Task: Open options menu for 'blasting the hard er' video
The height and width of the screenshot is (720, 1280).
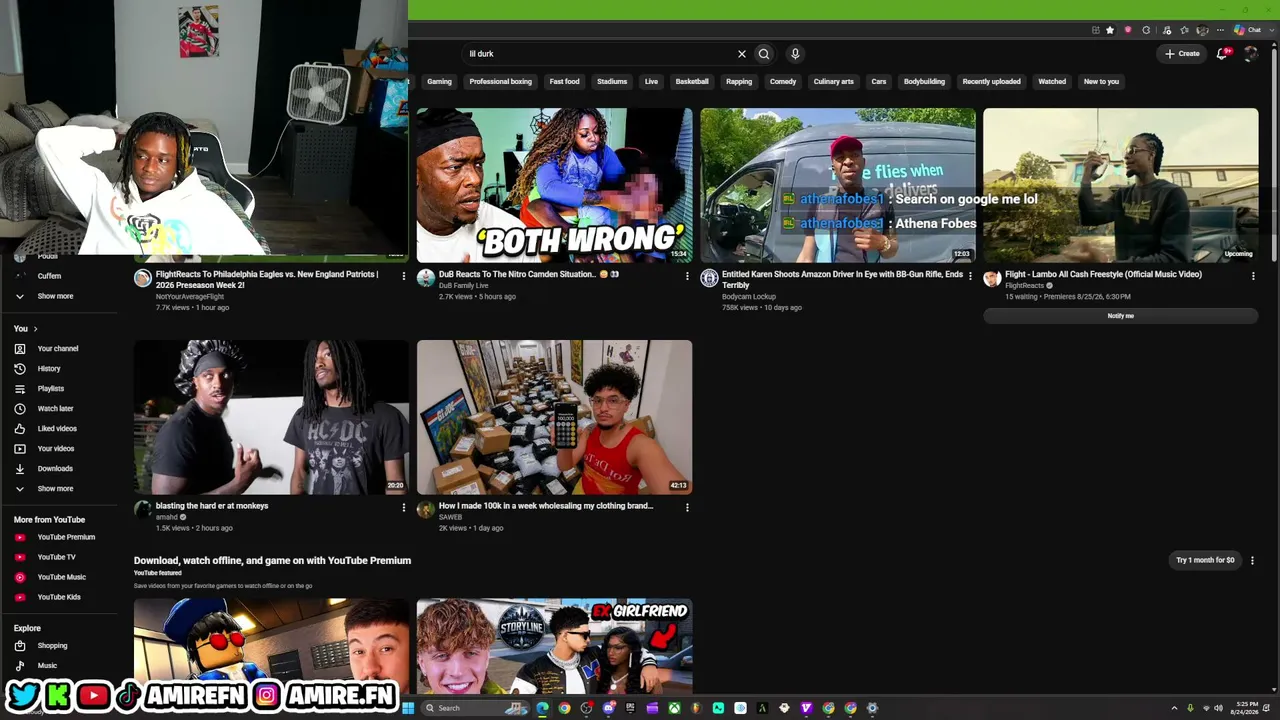Action: coord(404,508)
